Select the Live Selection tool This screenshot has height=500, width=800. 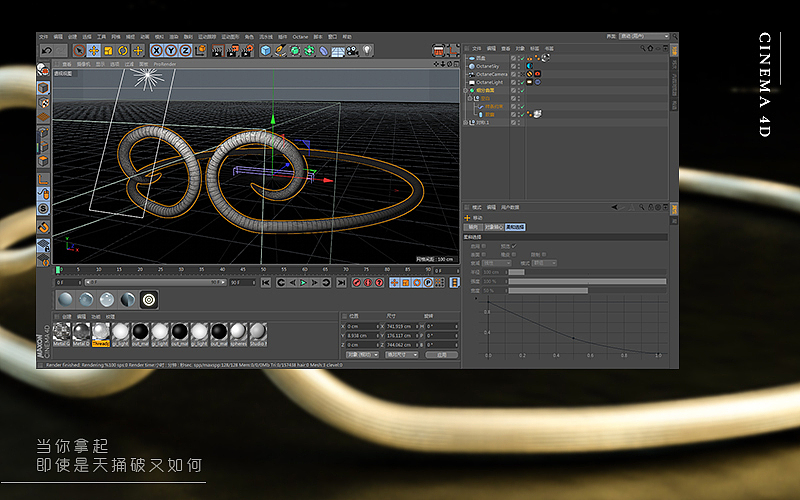point(79,51)
